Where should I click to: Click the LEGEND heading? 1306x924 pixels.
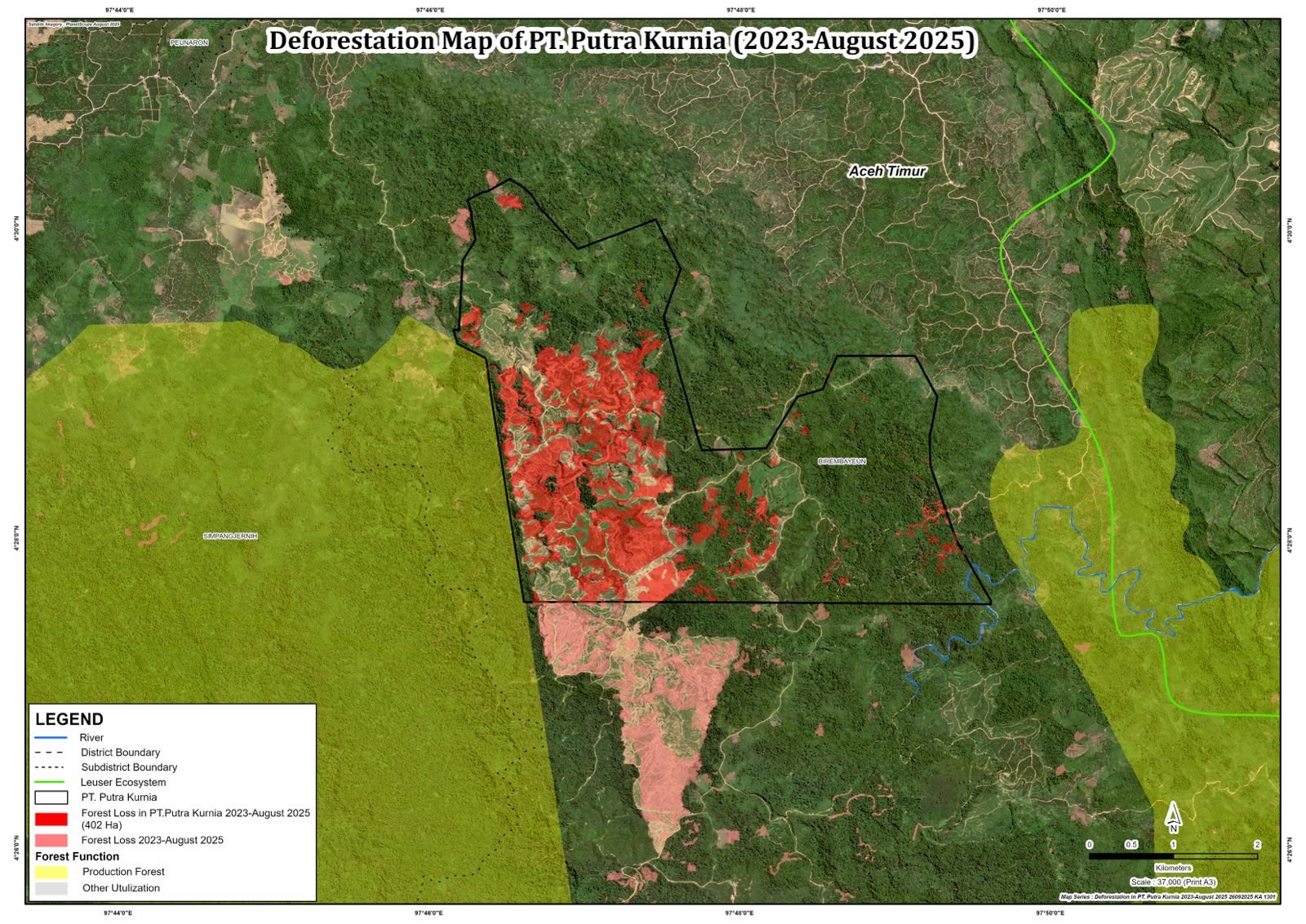click(x=69, y=719)
